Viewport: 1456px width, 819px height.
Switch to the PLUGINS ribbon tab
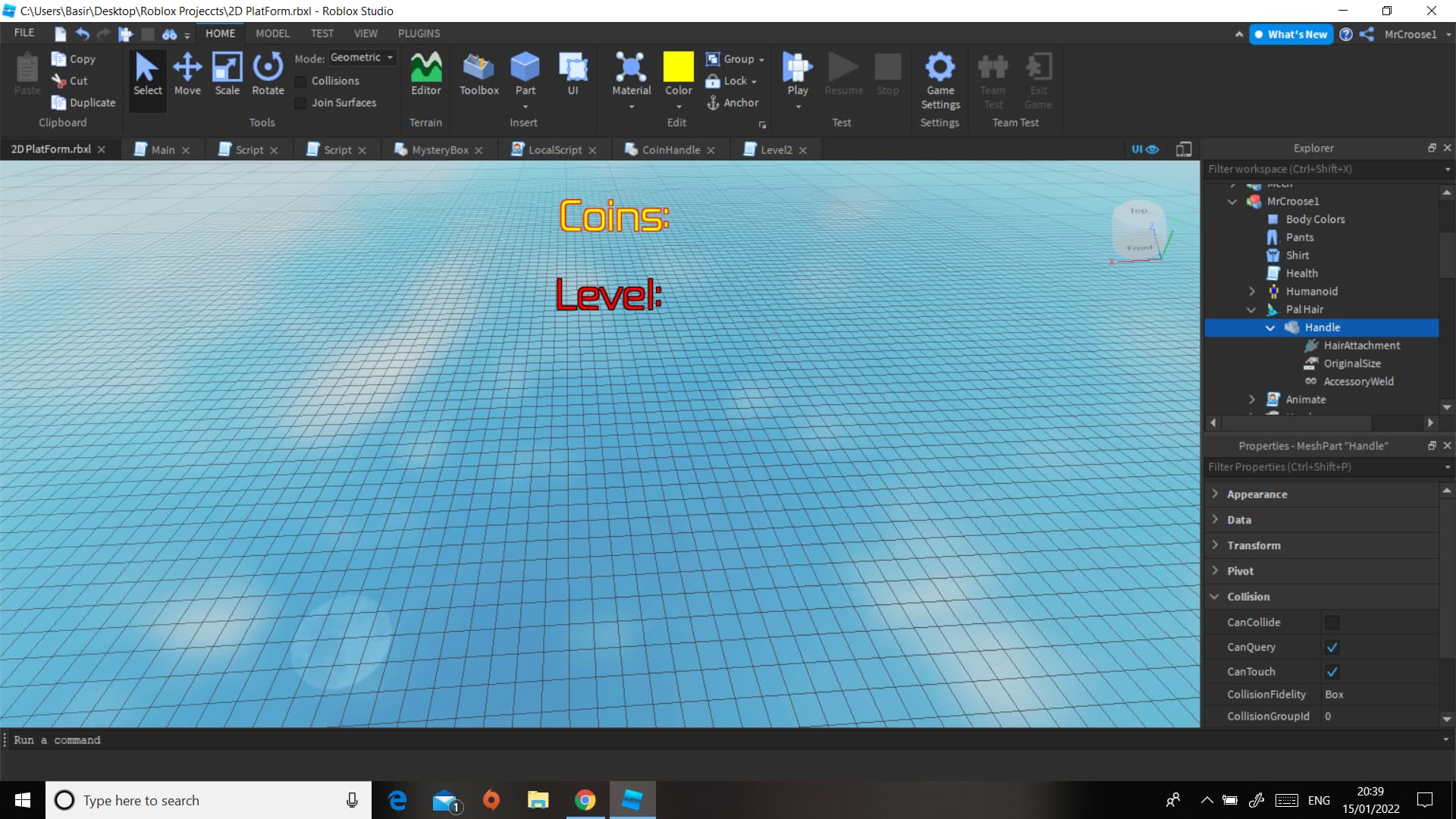coord(419,33)
